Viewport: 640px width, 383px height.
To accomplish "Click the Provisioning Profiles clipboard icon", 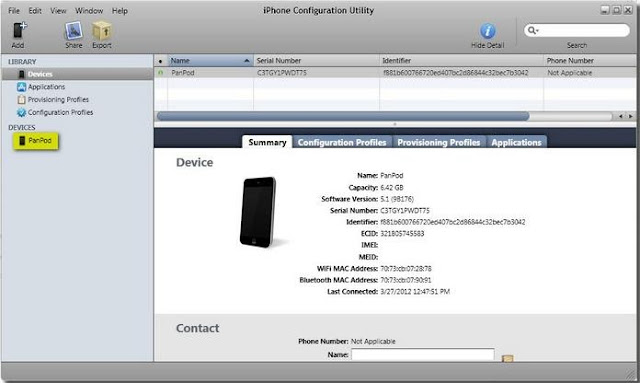I will coord(21,100).
